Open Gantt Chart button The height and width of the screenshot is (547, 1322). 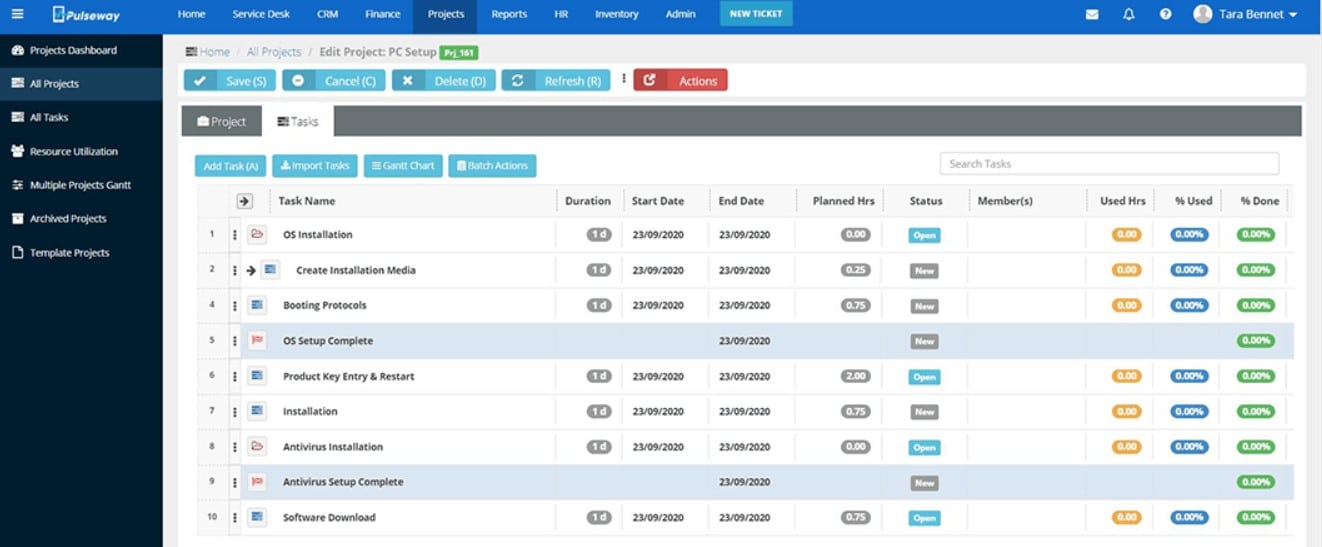point(403,166)
